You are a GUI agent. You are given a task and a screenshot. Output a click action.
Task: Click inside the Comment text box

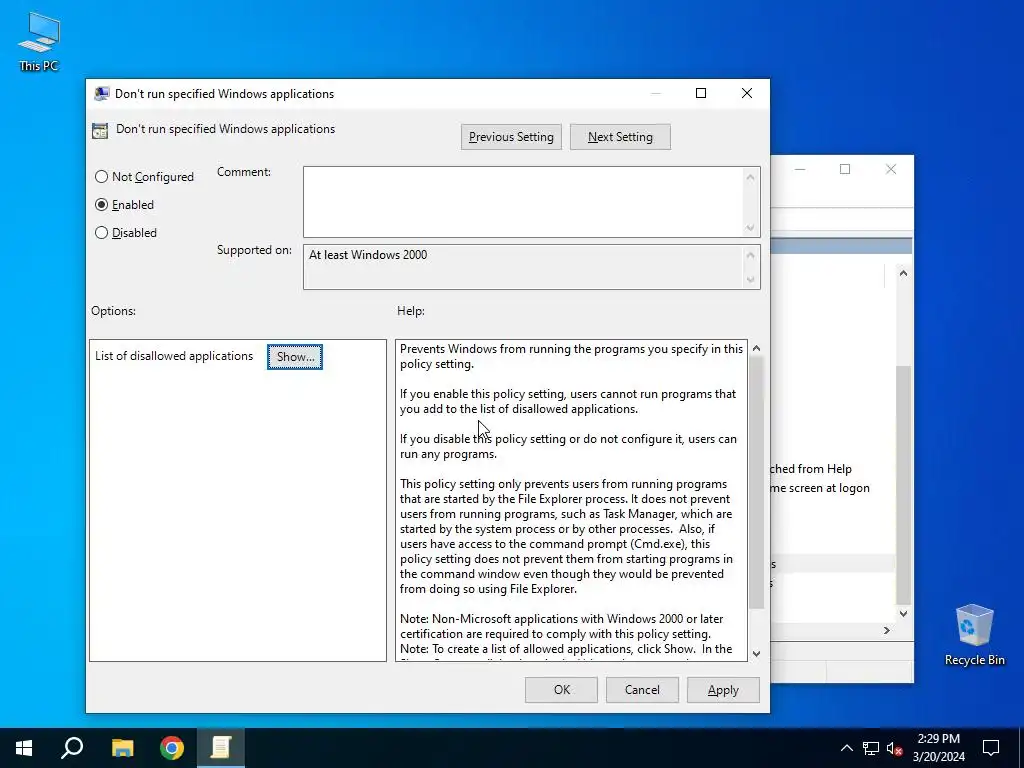[x=523, y=202]
